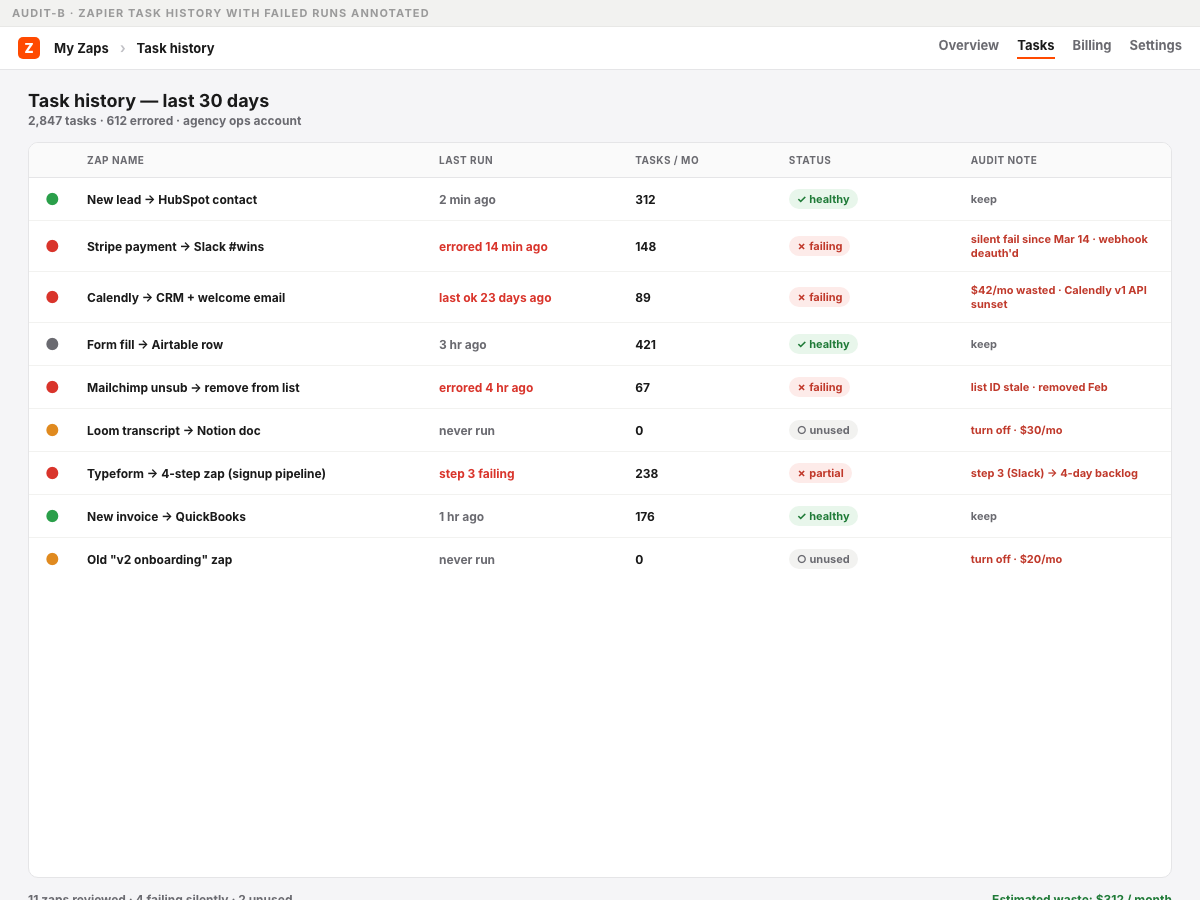Open Old "v2 onboarding" zap
This screenshot has height=900, width=1200.
tap(159, 559)
